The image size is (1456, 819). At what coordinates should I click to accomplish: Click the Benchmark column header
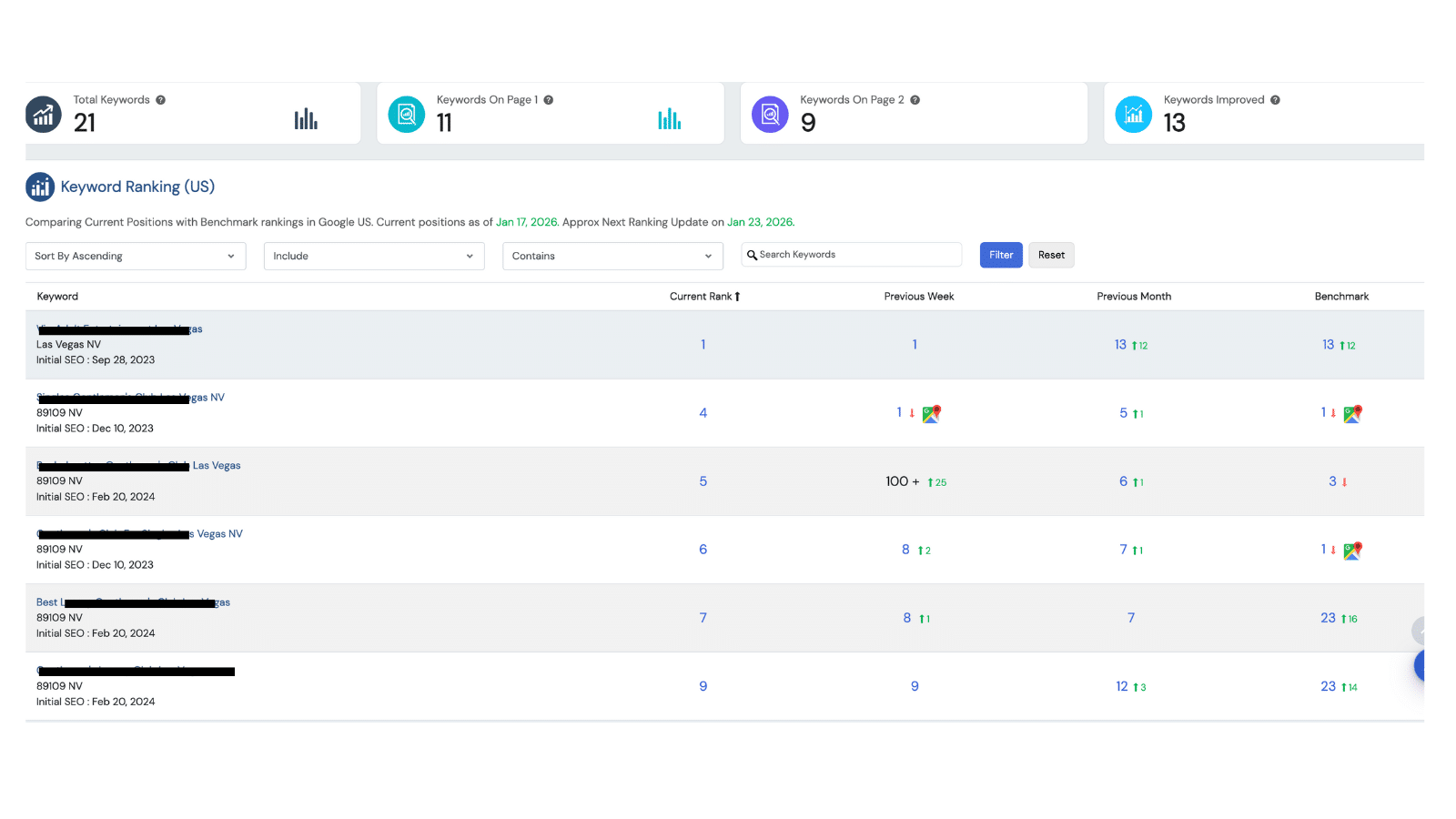click(x=1341, y=297)
